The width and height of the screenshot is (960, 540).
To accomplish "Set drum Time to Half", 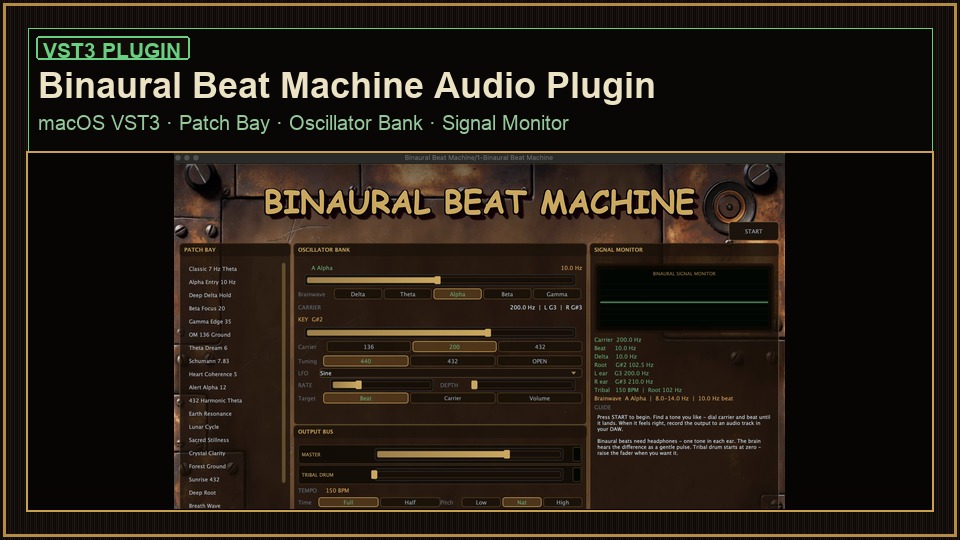I will [x=410, y=503].
